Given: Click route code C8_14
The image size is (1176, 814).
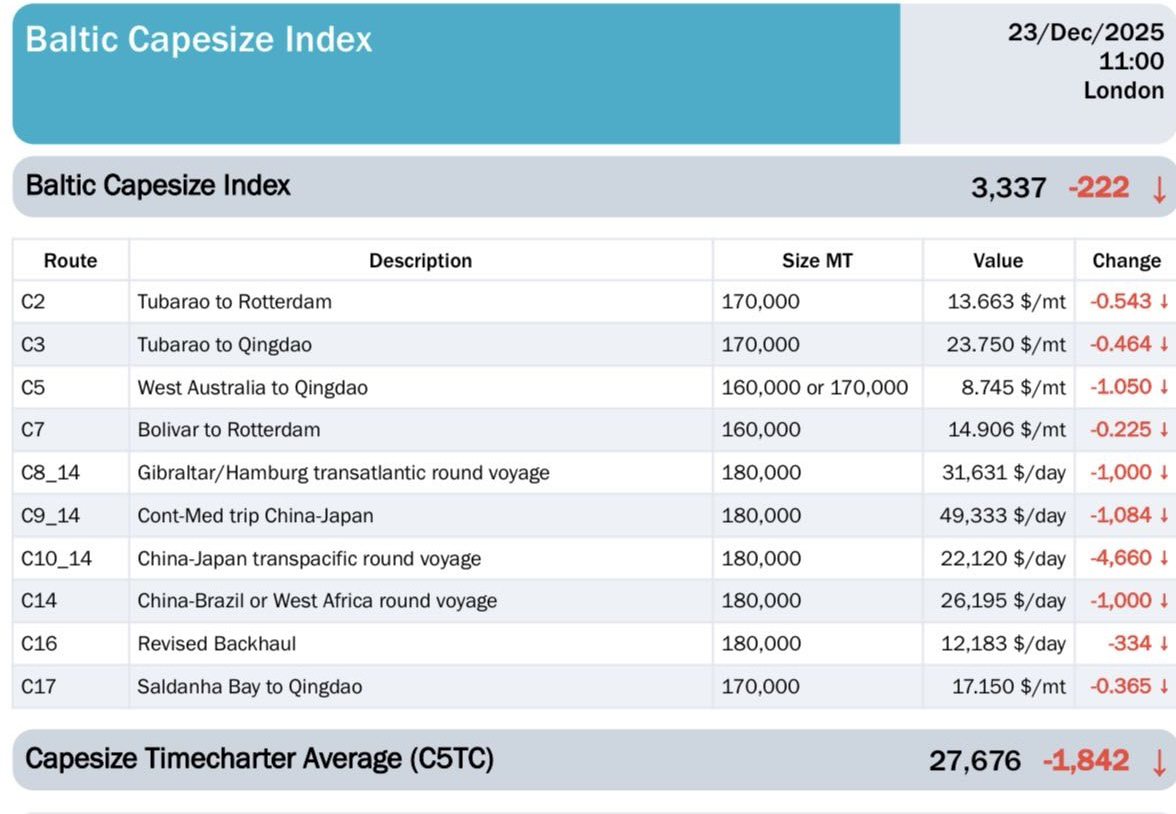Looking at the screenshot, I should (x=50, y=473).
